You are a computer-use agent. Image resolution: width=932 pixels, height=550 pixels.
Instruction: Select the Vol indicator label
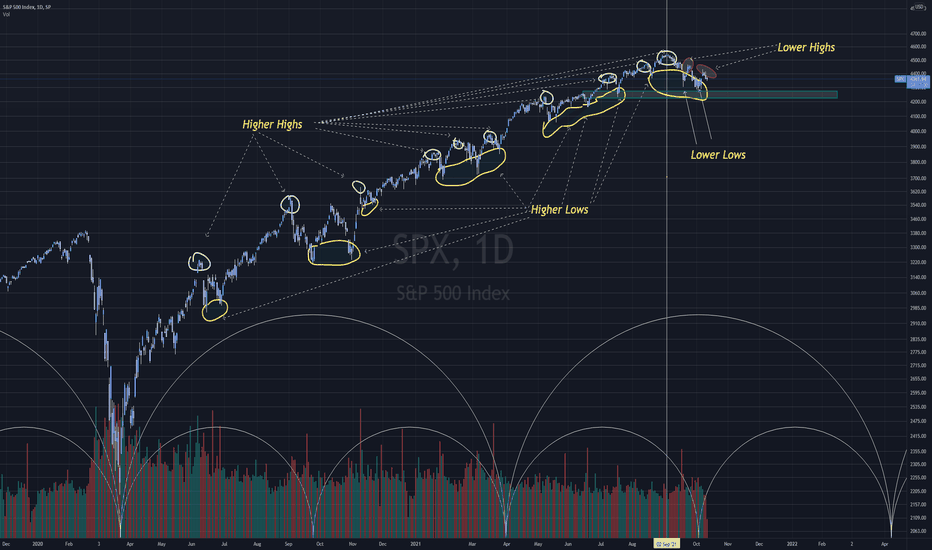(6, 14)
